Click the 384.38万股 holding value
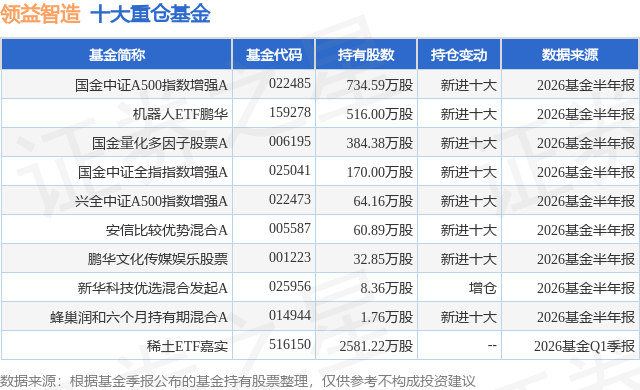Viewport: 640px width, 390px height. pyautogui.click(x=380, y=143)
